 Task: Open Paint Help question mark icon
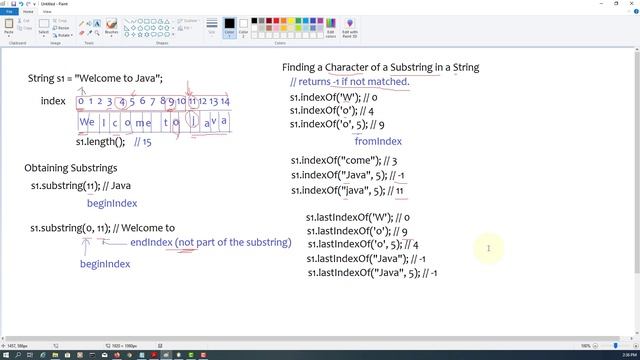(x=636, y=11)
